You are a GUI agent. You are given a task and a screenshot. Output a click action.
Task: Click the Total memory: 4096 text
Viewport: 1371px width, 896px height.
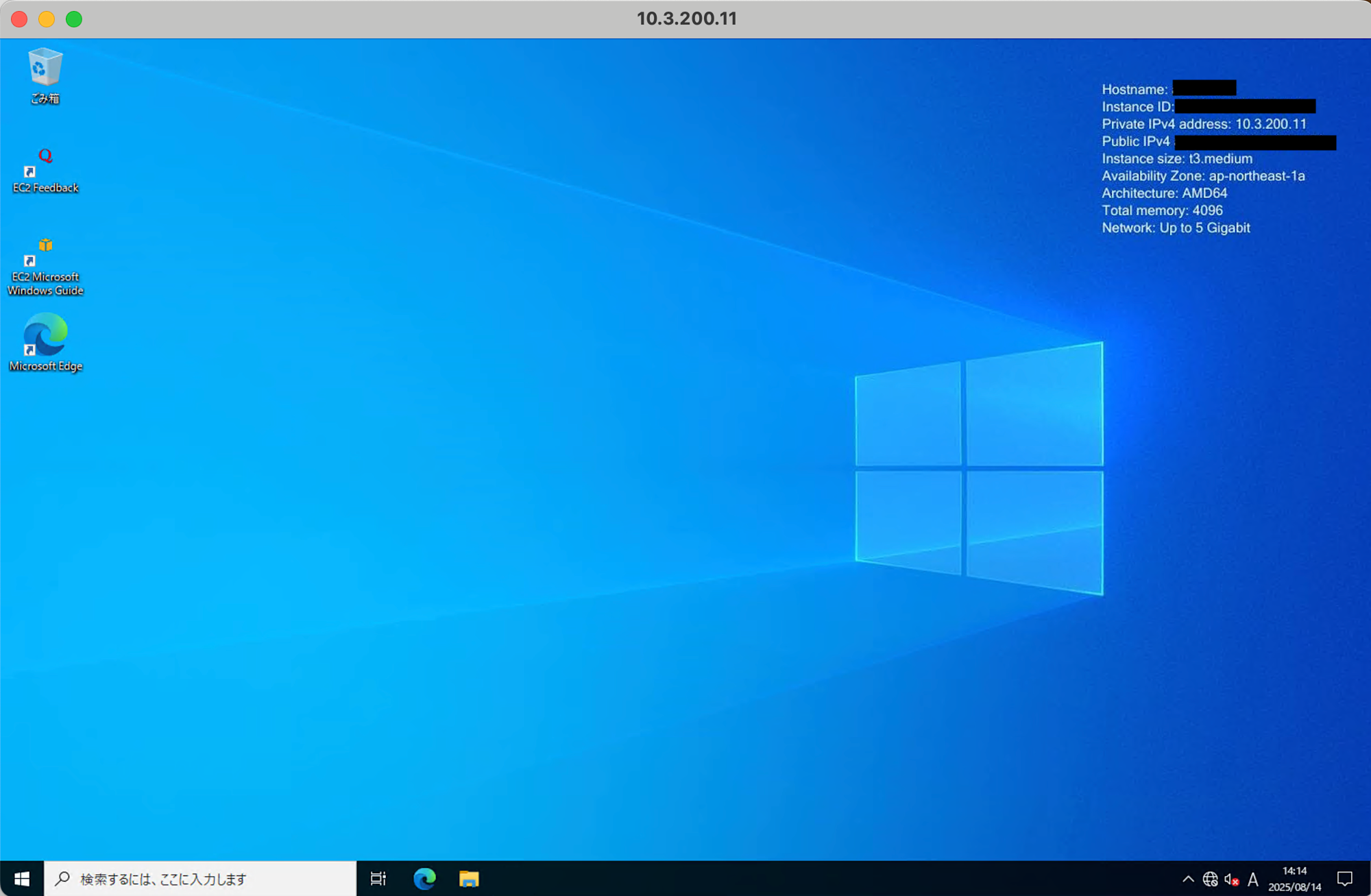(x=1162, y=210)
